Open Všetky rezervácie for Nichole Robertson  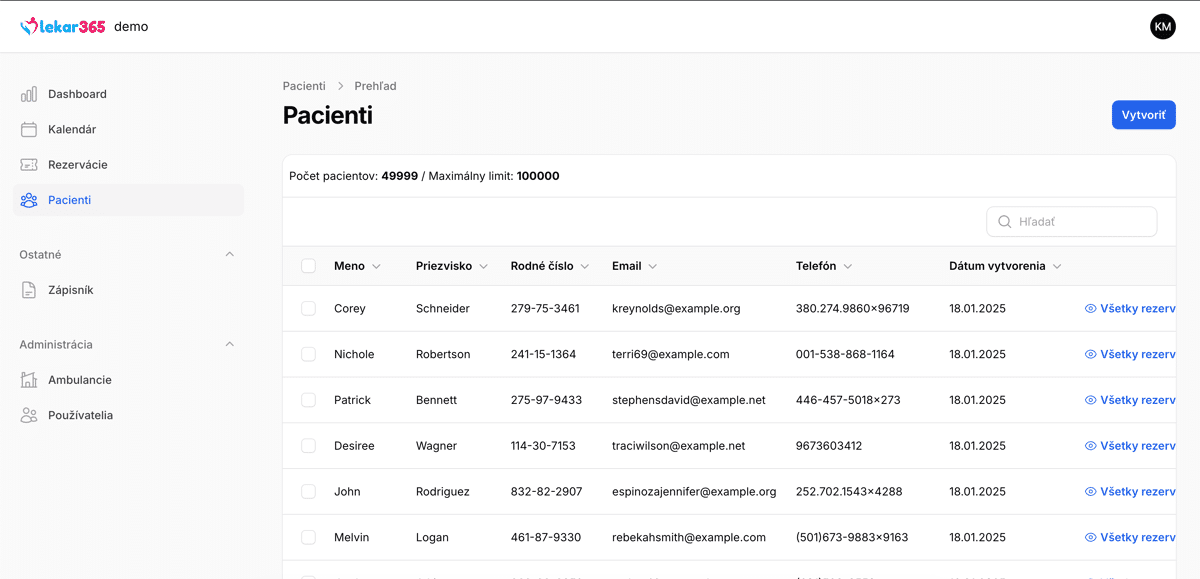1129,354
